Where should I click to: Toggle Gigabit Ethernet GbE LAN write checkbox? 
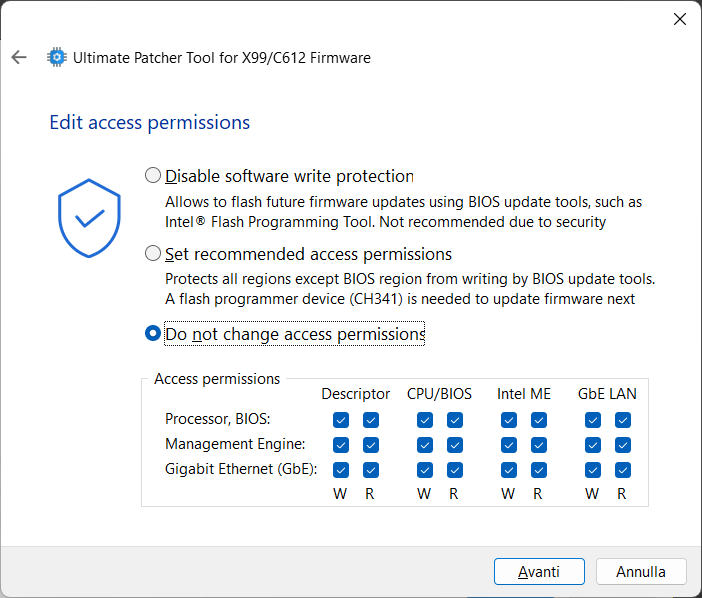pos(593,470)
